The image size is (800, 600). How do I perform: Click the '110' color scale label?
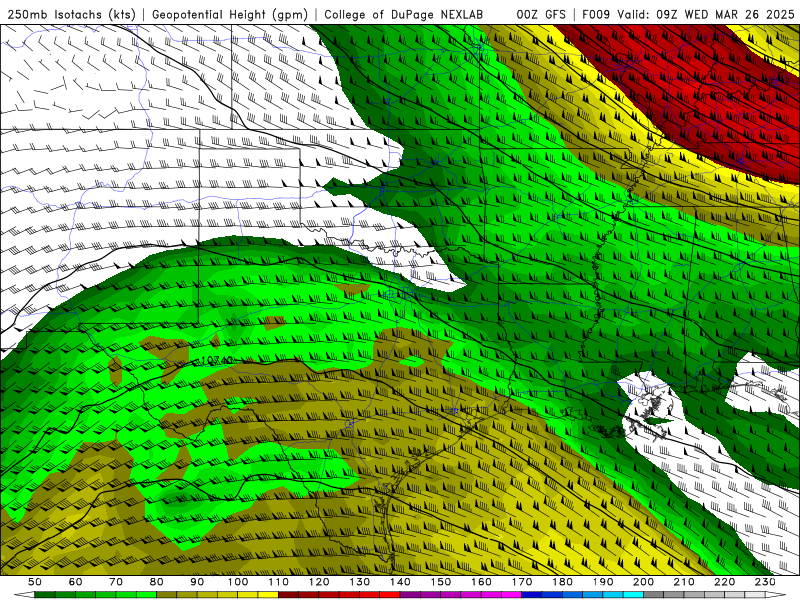click(x=278, y=582)
